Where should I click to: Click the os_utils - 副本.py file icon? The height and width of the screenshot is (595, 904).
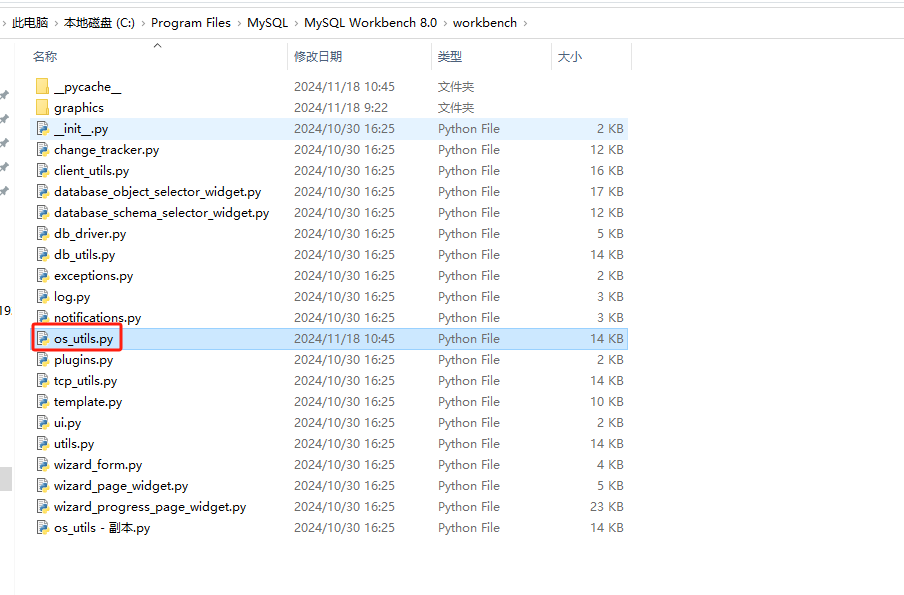coord(43,528)
